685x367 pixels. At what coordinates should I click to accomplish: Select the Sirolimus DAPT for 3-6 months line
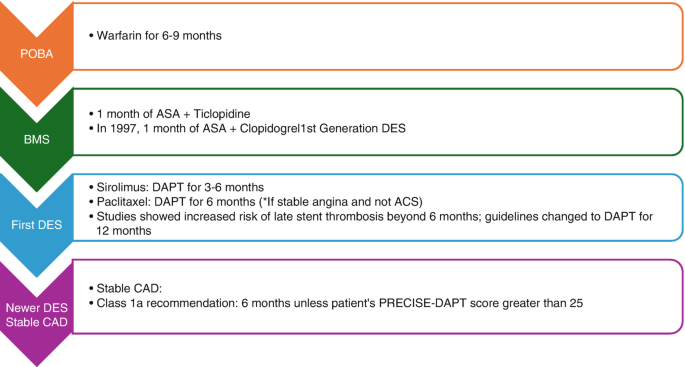[x=180, y=187]
